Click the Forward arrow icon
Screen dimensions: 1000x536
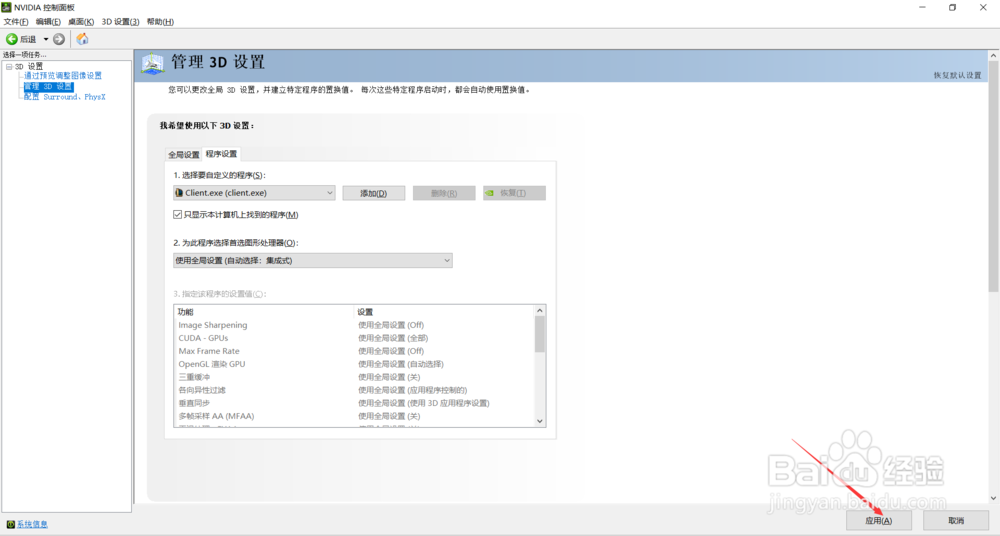(x=59, y=39)
